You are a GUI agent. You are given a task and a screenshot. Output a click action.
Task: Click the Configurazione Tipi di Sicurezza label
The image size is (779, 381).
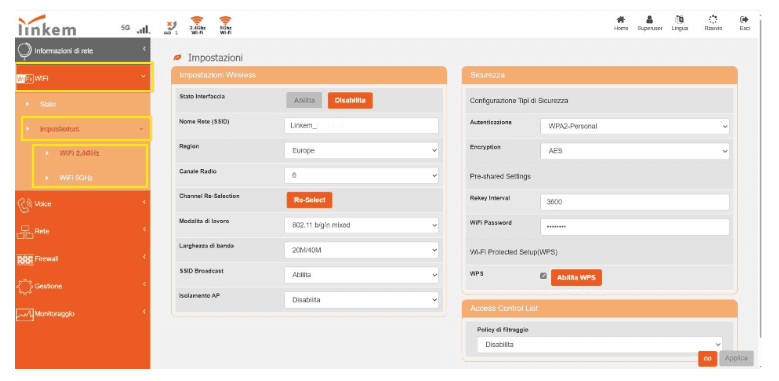pos(519,100)
